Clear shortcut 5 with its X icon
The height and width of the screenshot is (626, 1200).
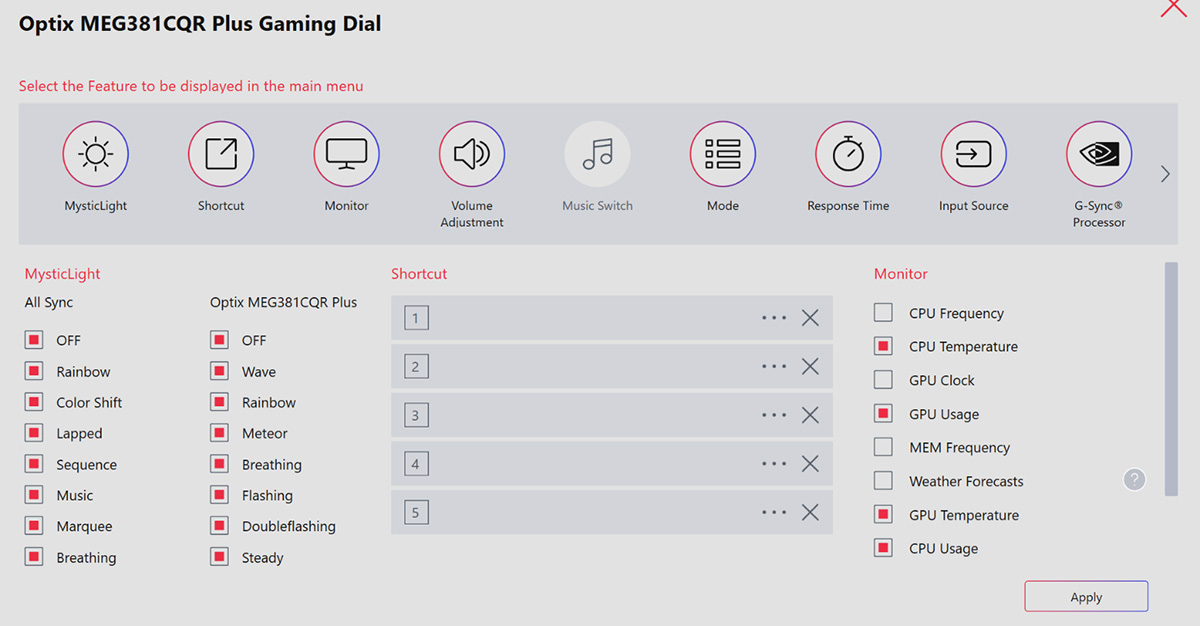(810, 512)
